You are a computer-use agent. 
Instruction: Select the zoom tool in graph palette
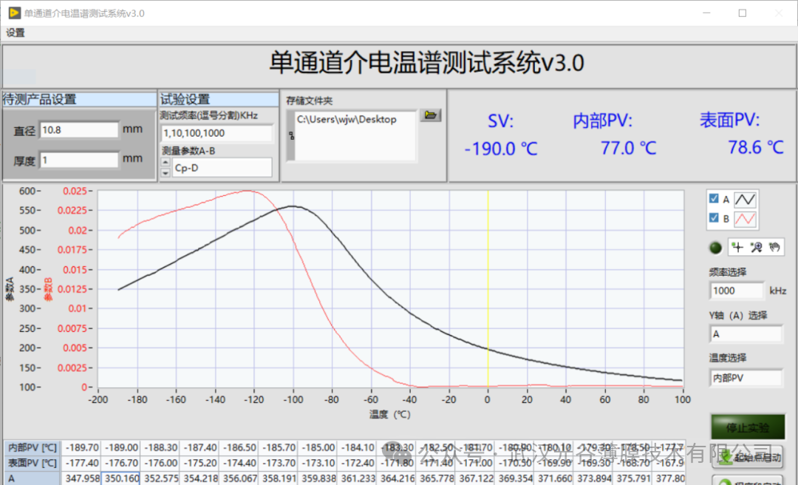(x=756, y=248)
